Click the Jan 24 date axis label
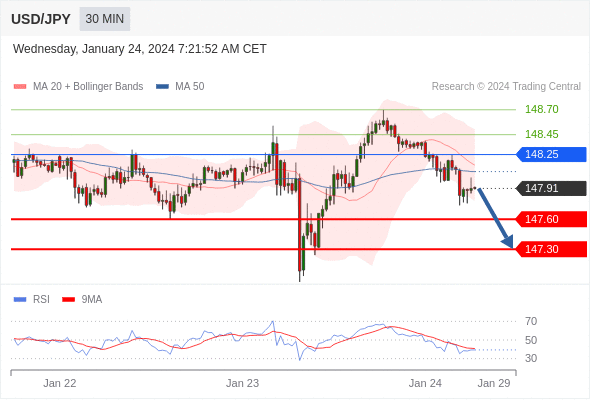590x400 pixels. pos(425,383)
